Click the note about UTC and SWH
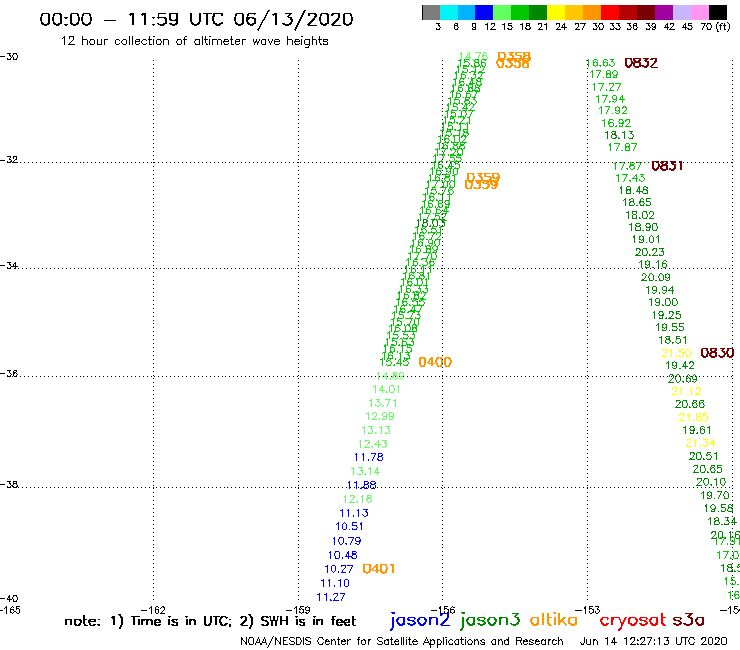 210,621
